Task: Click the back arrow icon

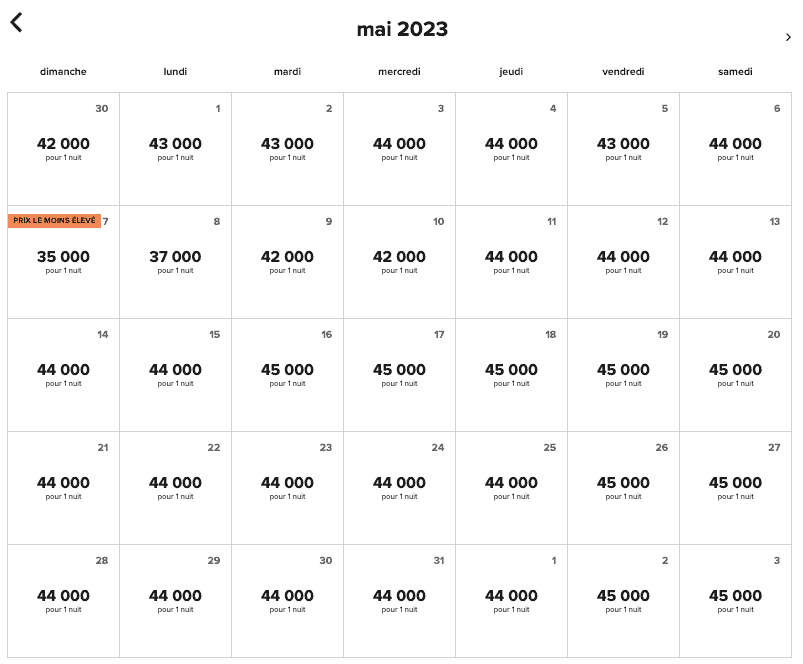Action: click(x=16, y=22)
